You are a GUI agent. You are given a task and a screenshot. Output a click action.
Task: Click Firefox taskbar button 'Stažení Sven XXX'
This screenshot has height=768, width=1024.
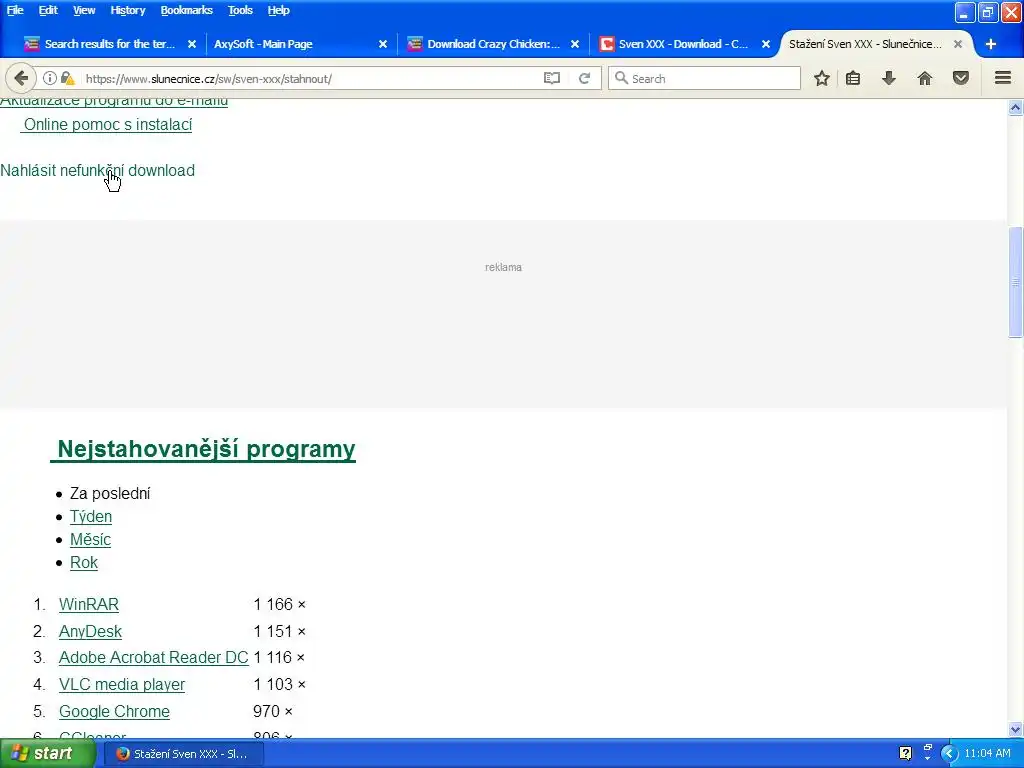(x=185, y=754)
